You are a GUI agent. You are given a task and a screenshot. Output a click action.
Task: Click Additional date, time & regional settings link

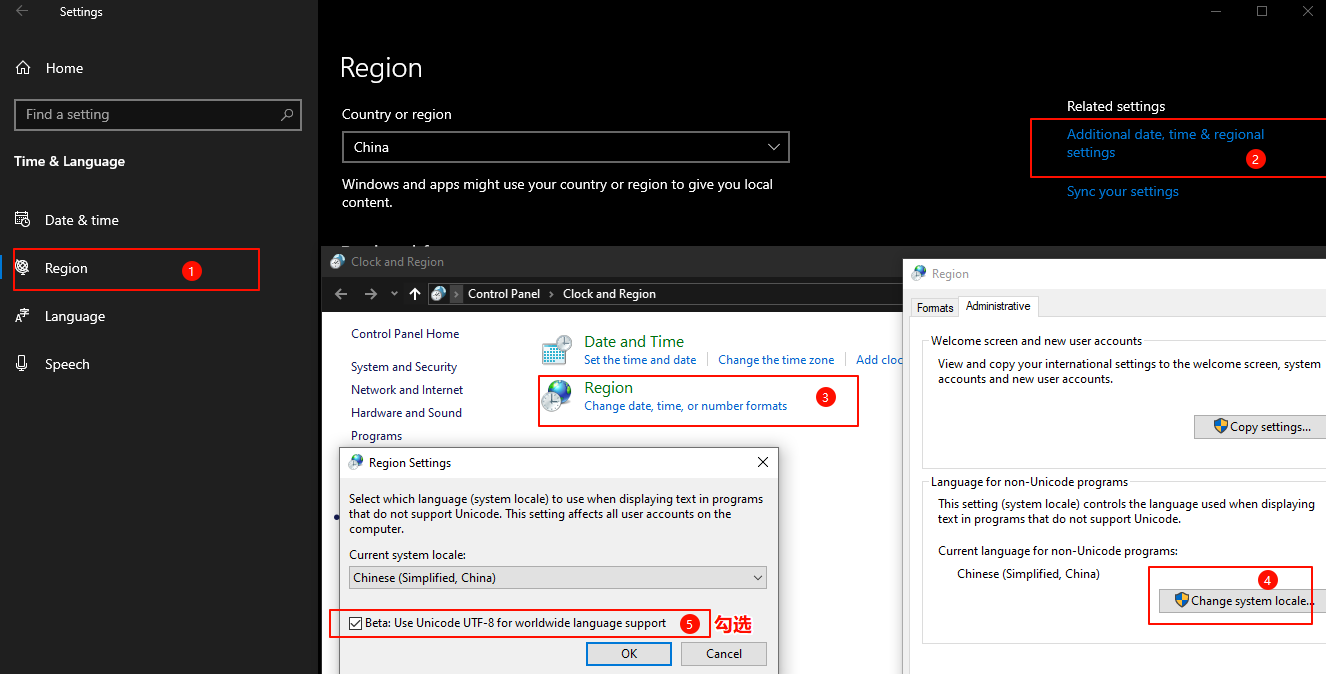[1165, 143]
